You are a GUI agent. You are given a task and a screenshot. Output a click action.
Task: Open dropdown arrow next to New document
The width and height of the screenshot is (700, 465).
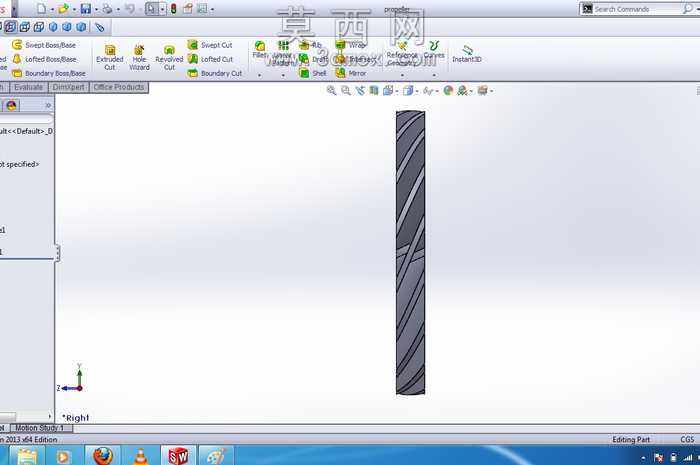tap(52, 9)
